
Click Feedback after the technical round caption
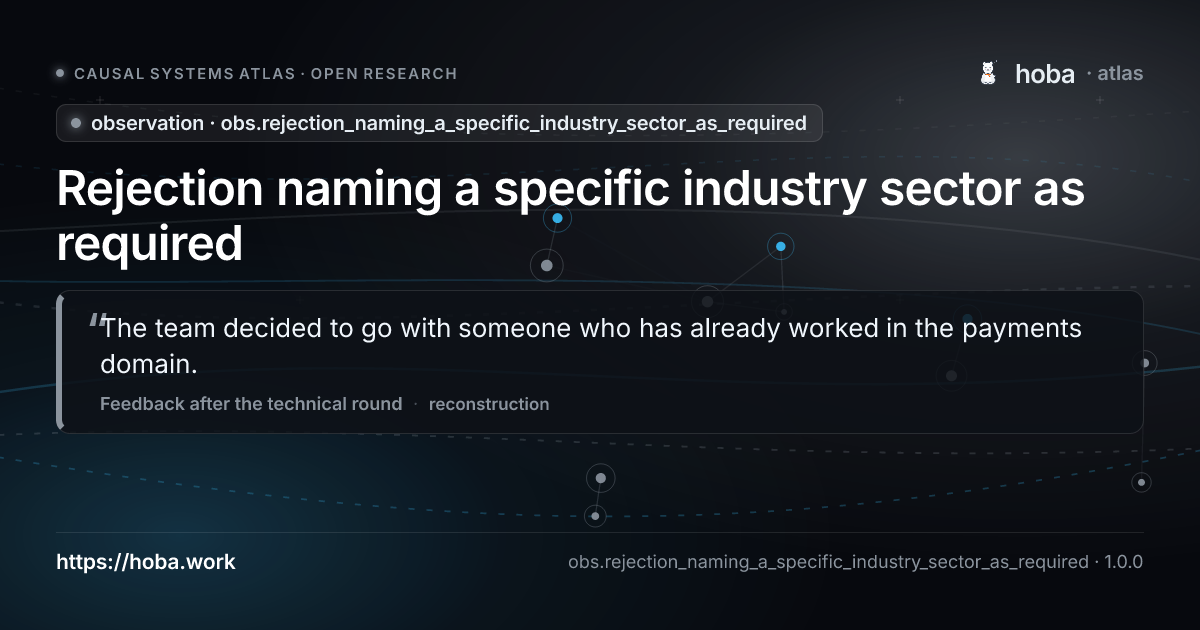pos(251,404)
